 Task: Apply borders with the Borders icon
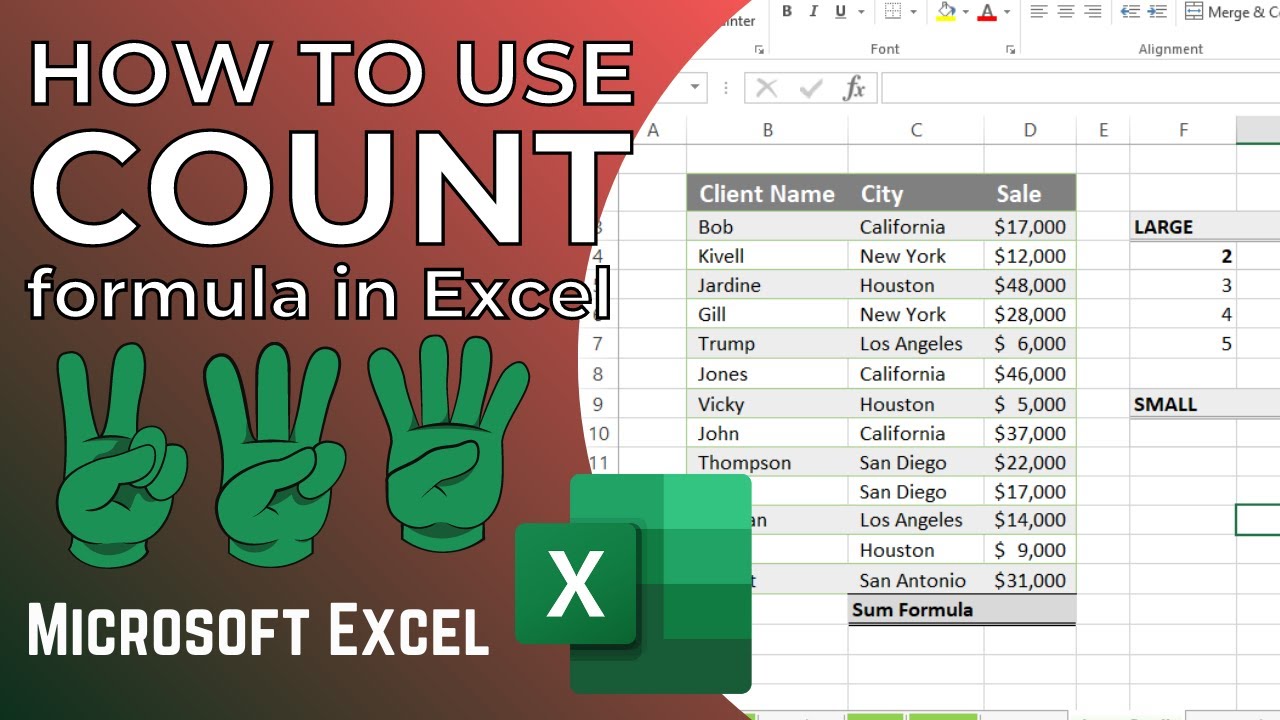(893, 12)
